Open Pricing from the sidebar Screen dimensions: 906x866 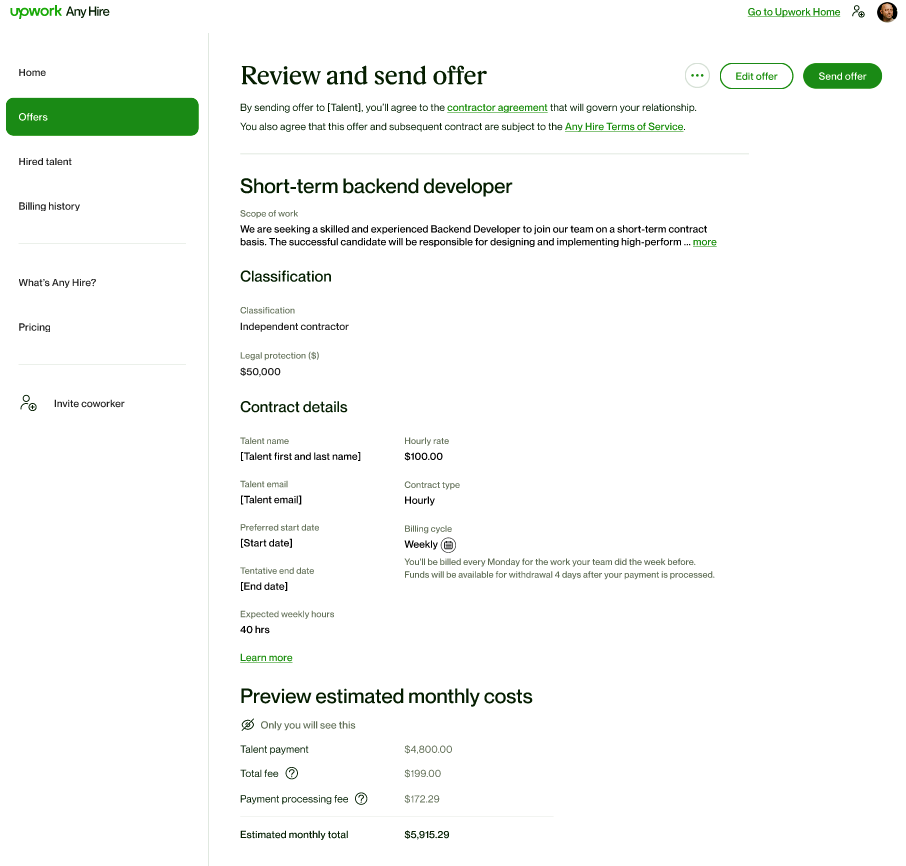pyautogui.click(x=34, y=327)
